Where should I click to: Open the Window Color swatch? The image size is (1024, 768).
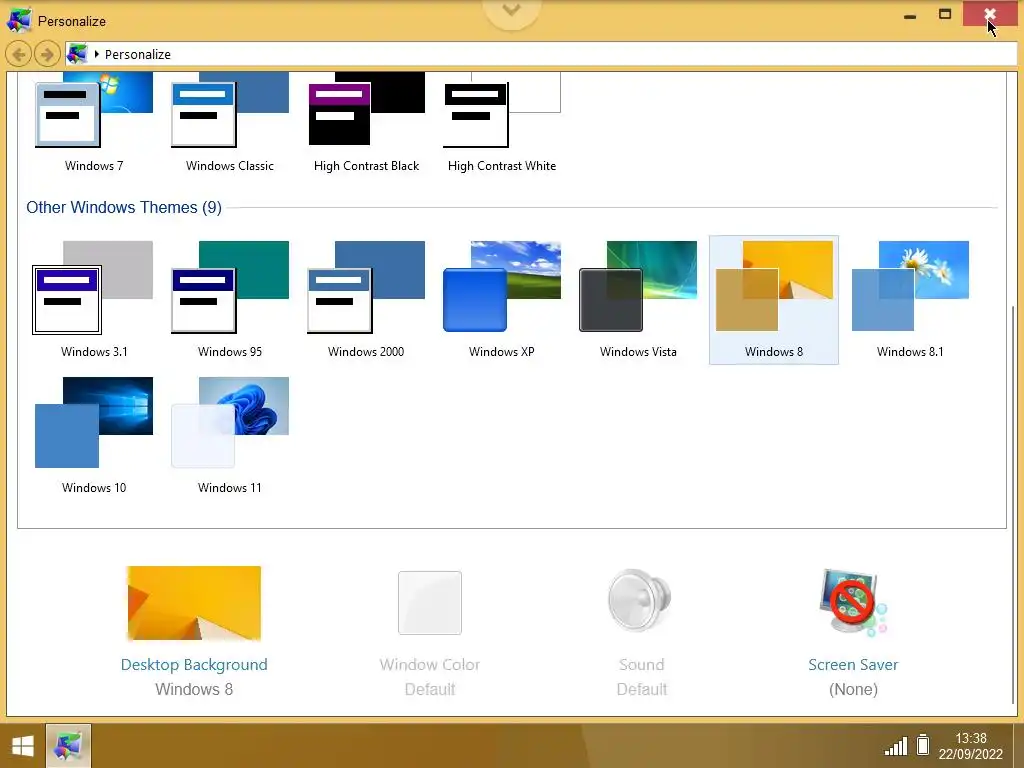click(x=430, y=603)
